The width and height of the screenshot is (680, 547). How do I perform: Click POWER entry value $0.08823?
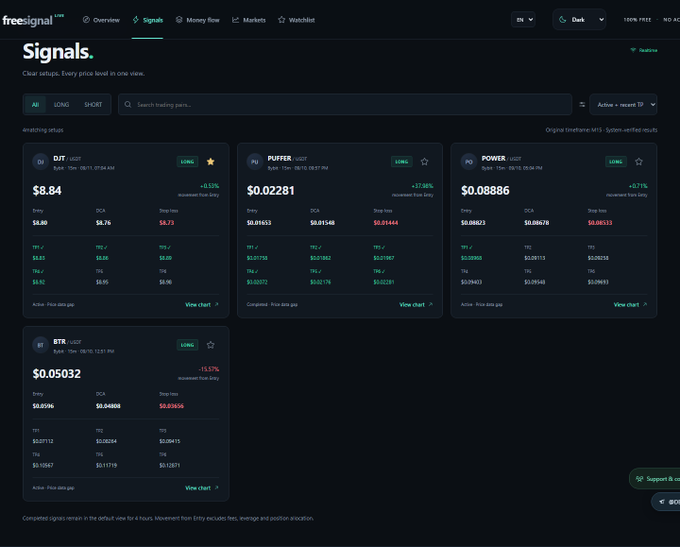tap(473, 223)
